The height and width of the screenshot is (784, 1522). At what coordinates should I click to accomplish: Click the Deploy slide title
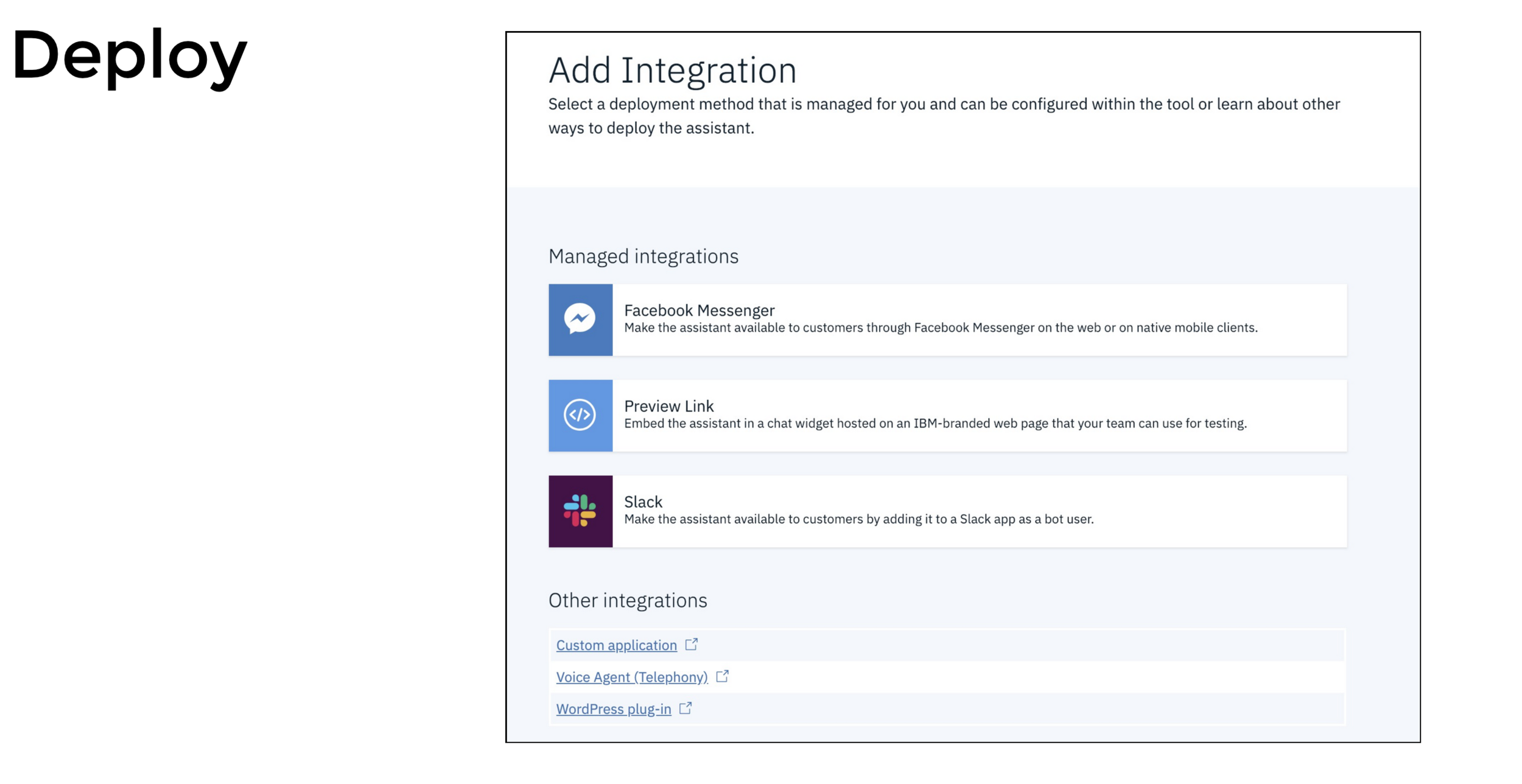pyautogui.click(x=130, y=56)
